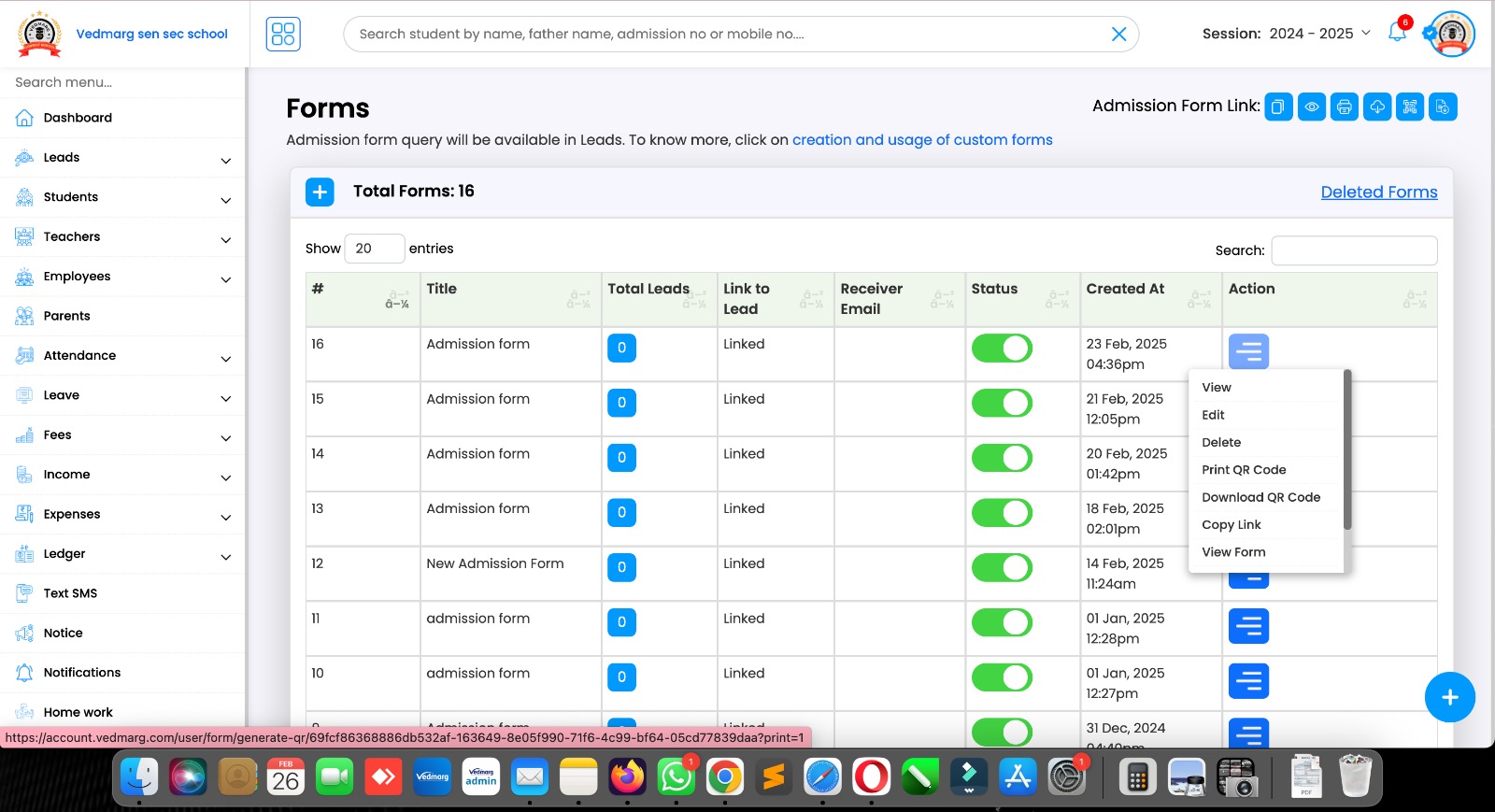This screenshot has width=1495, height=812.
Task: Focus the Search menu field in sidebar
Action: [122, 82]
